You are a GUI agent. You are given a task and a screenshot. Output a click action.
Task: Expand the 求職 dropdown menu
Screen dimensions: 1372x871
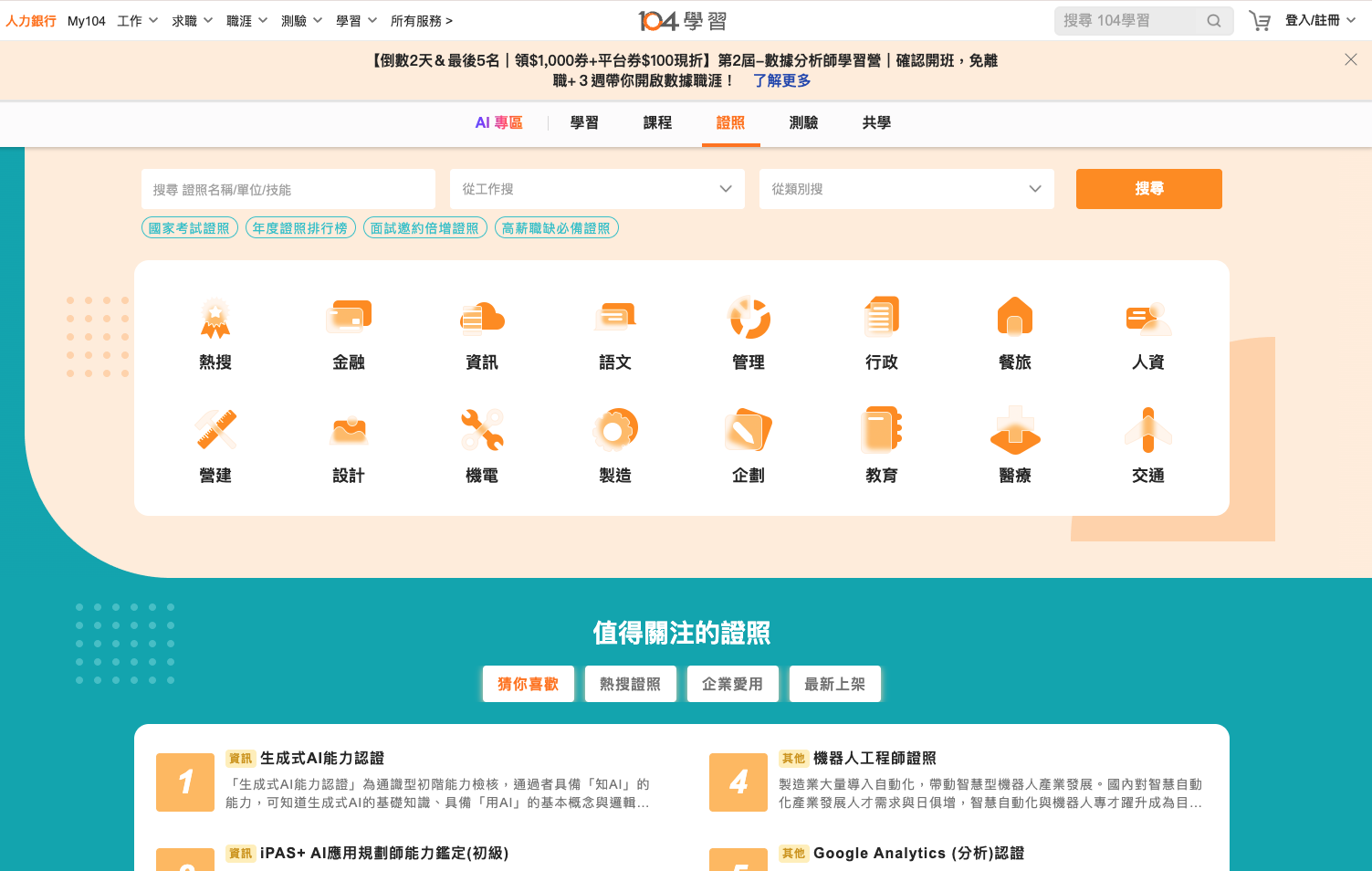pos(192,21)
